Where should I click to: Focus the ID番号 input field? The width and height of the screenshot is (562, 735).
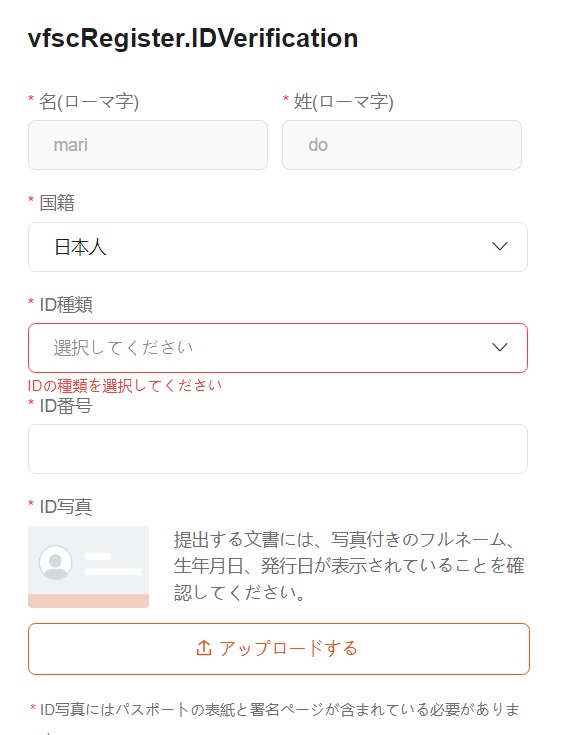tap(278, 449)
